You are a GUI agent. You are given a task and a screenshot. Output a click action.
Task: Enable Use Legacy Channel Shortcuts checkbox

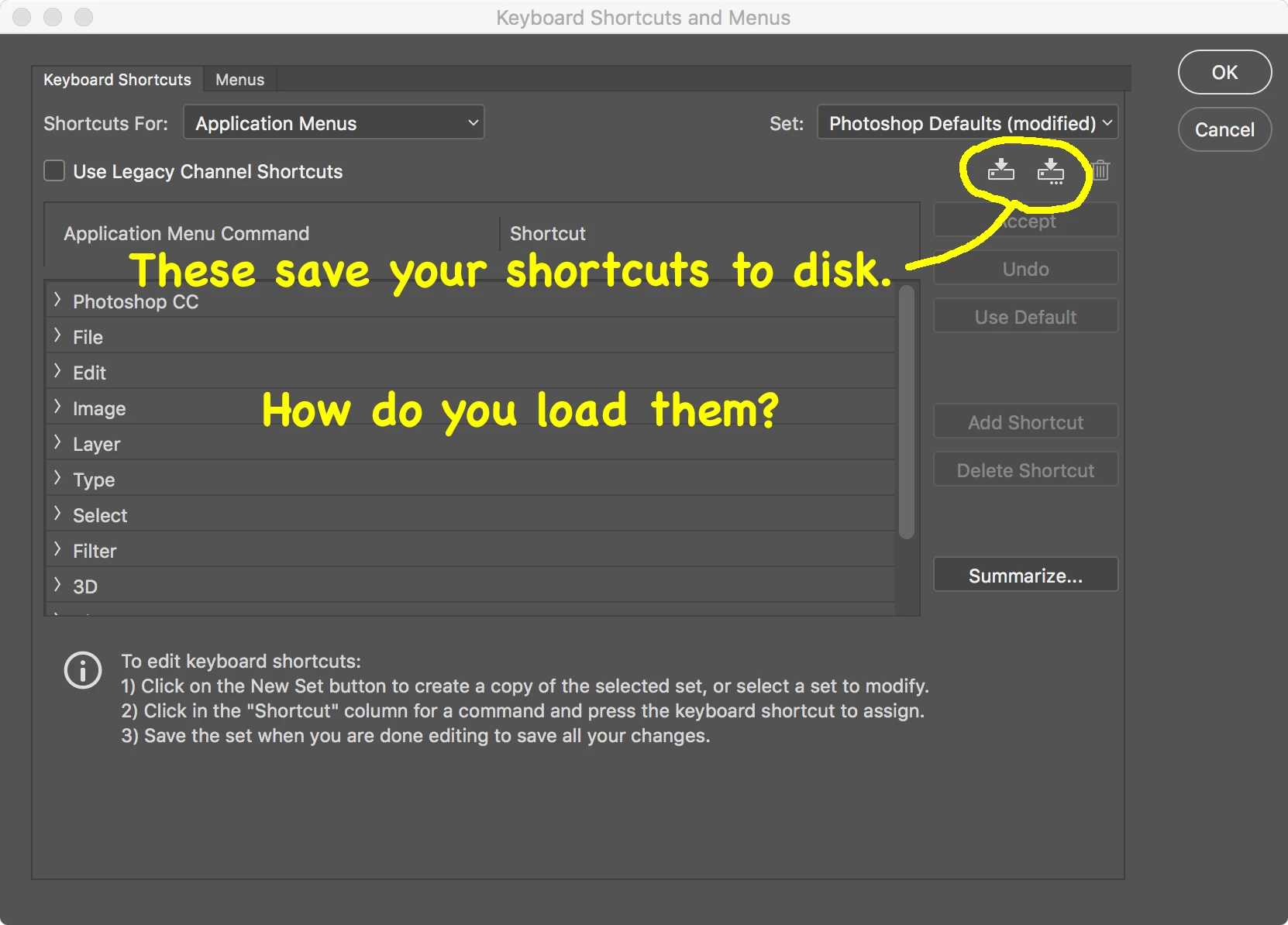click(x=54, y=170)
